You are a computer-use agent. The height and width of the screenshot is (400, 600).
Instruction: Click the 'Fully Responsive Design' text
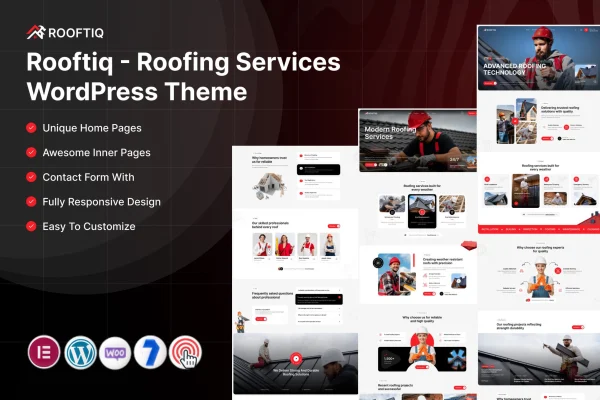[101, 202]
